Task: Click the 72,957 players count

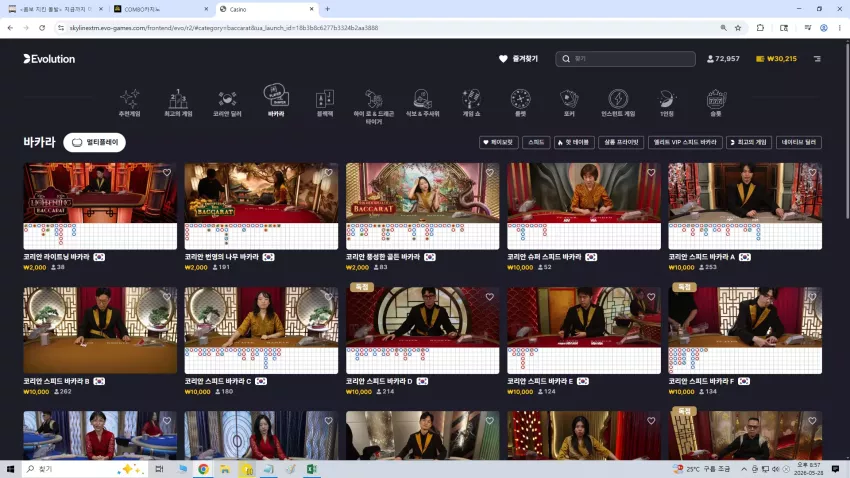Action: (x=723, y=59)
